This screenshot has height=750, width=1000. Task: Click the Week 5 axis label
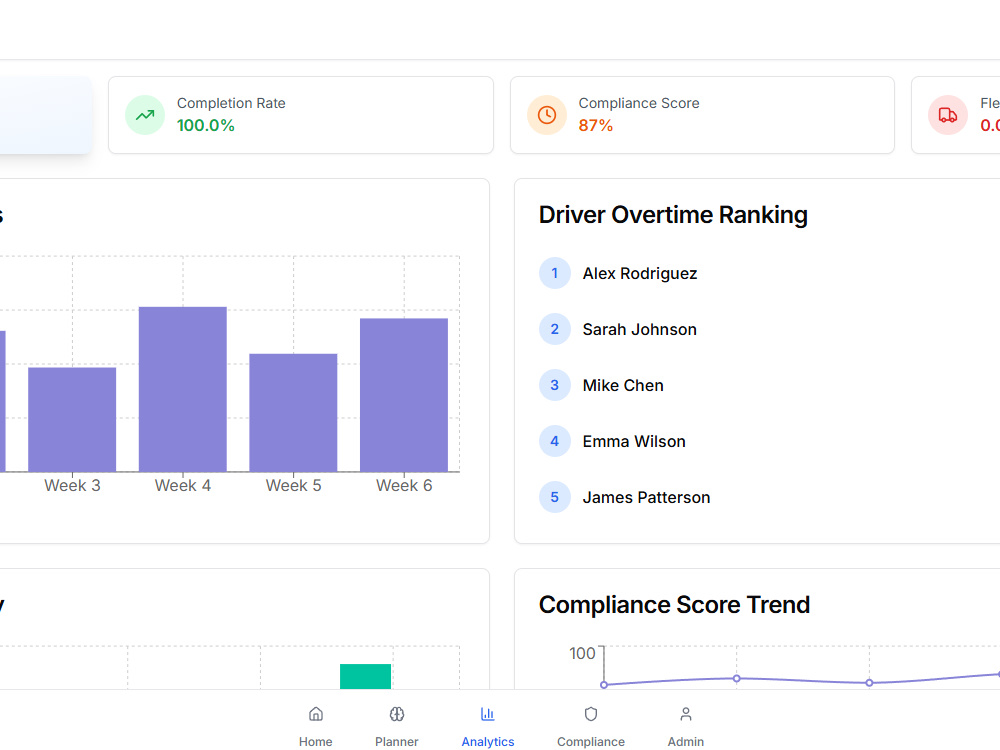293,485
